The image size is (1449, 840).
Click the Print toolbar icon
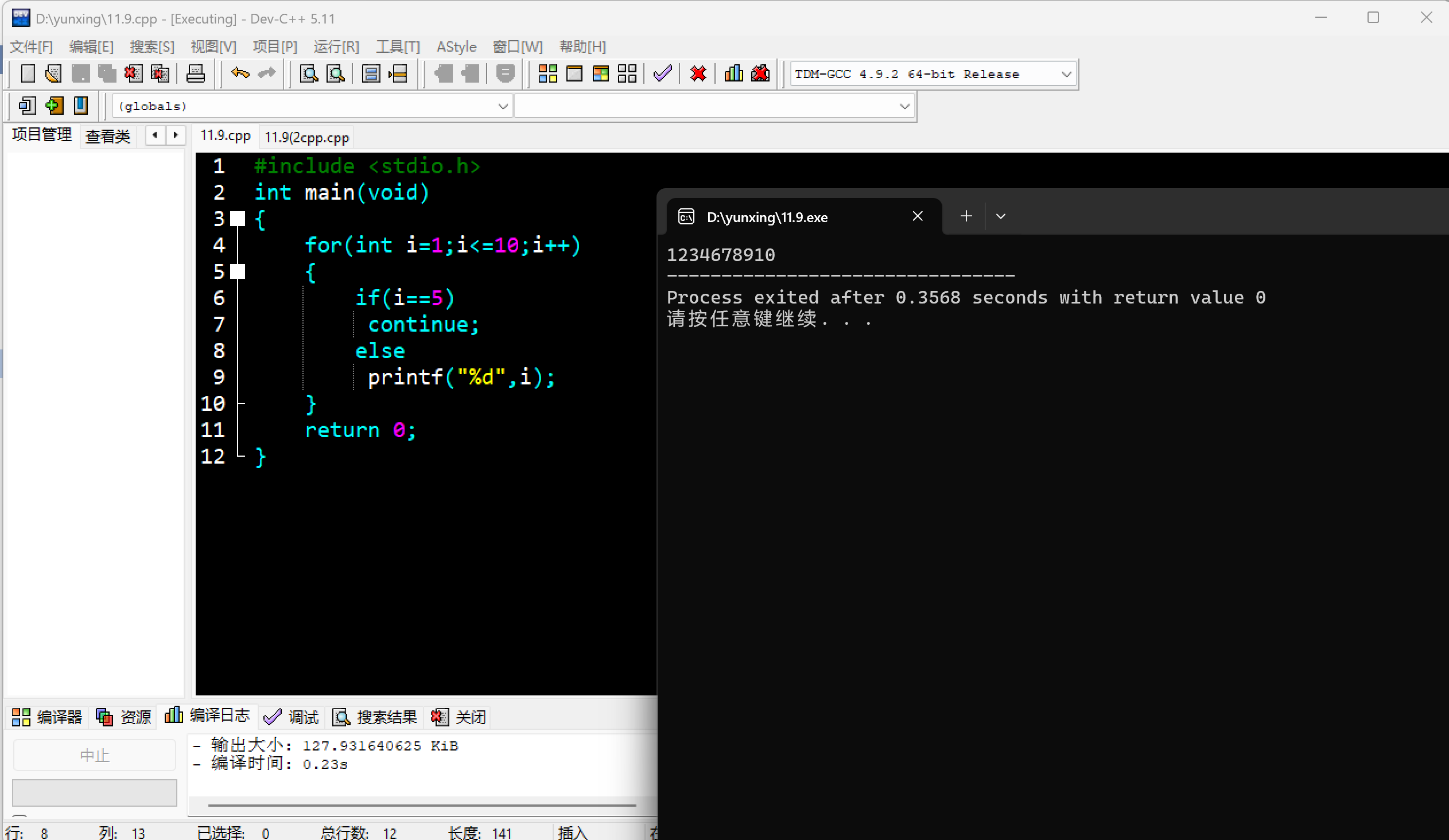click(196, 73)
